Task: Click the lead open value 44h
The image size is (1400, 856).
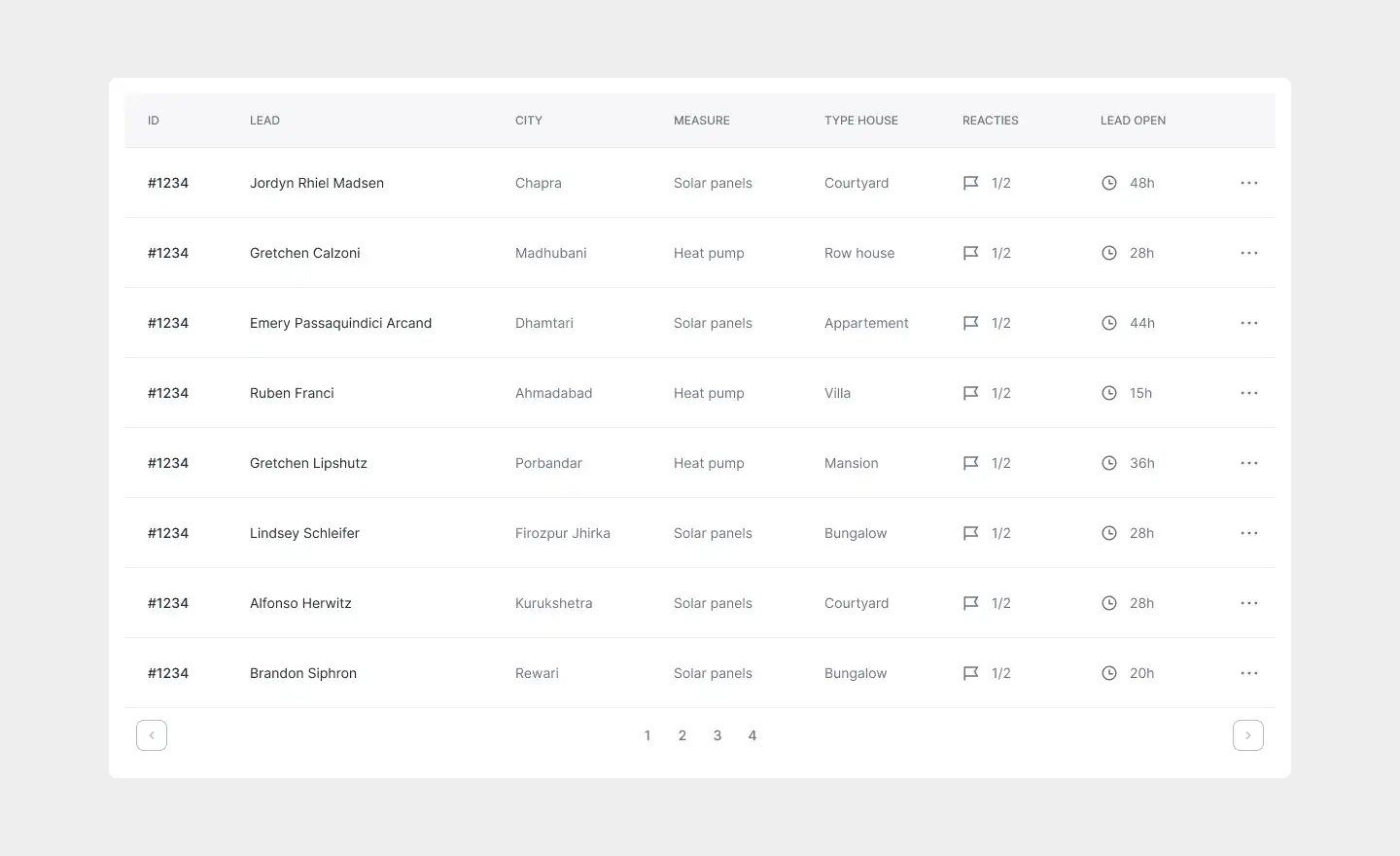Action: [1142, 323]
